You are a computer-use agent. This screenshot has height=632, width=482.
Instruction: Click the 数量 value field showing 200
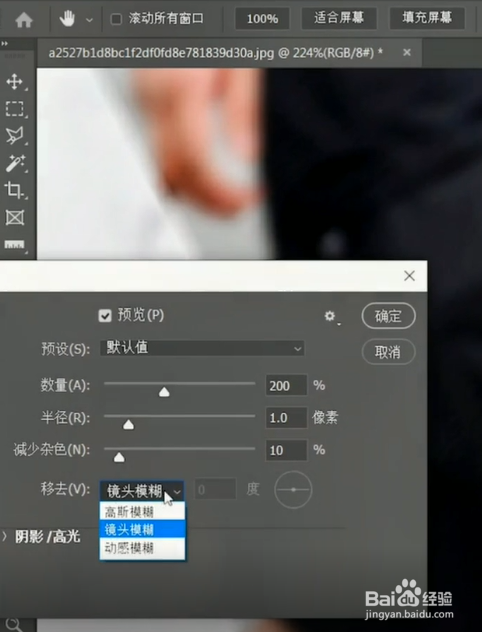[x=286, y=386]
